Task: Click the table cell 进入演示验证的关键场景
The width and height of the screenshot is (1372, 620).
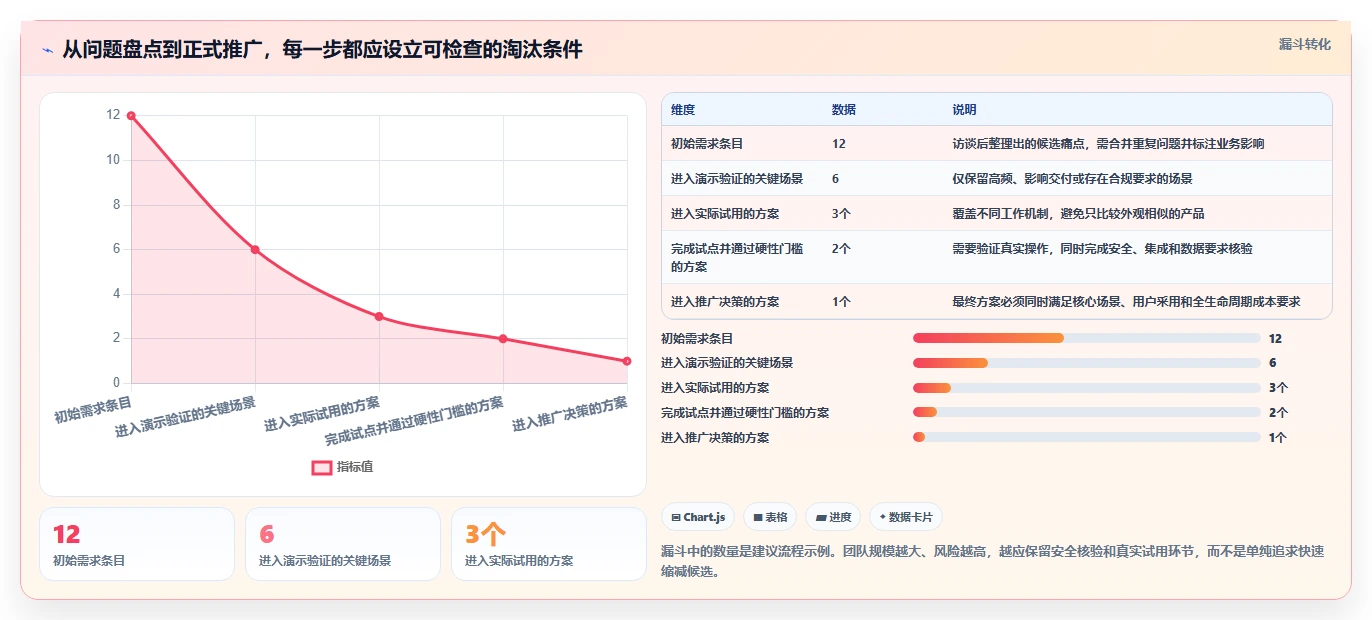Action: (737, 179)
